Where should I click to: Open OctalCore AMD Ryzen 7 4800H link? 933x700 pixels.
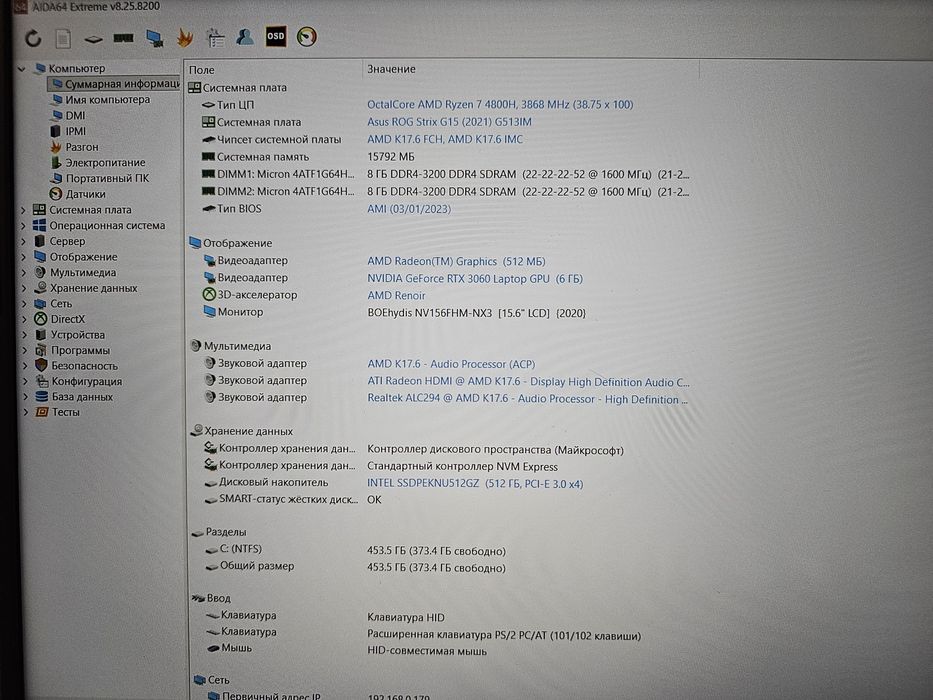point(500,104)
